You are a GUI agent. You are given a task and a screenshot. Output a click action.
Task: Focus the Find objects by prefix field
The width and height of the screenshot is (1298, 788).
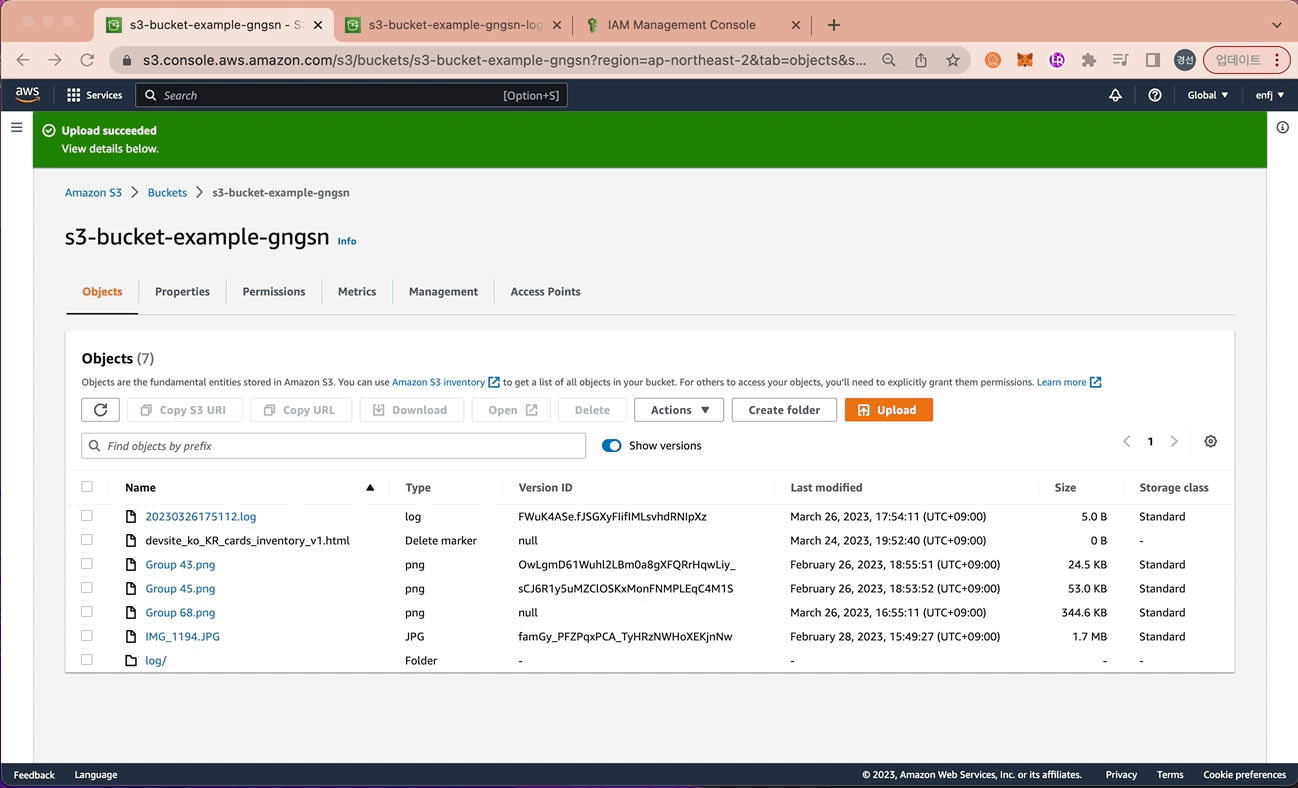(x=334, y=446)
